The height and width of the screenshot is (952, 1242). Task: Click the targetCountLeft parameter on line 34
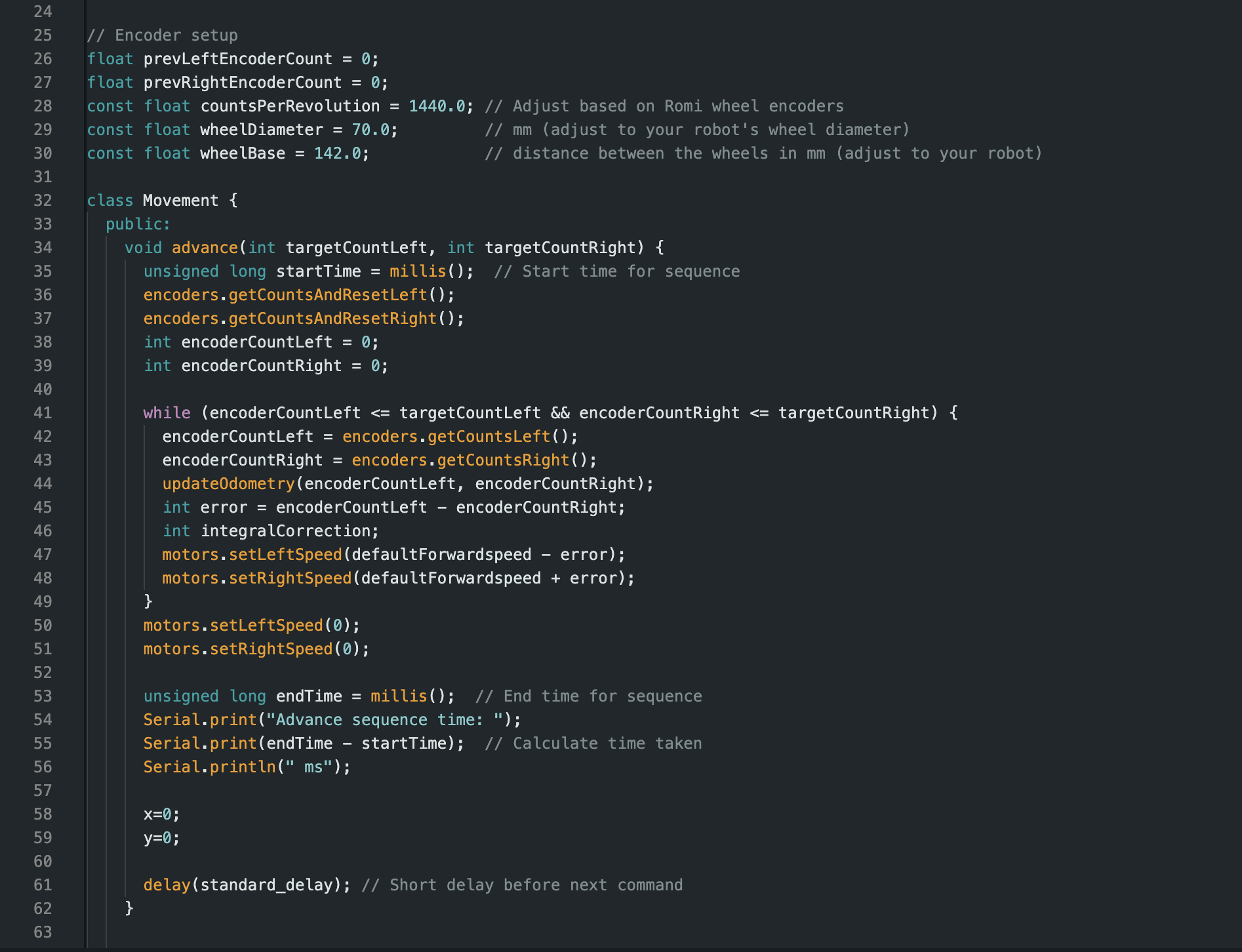pyautogui.click(x=357, y=247)
